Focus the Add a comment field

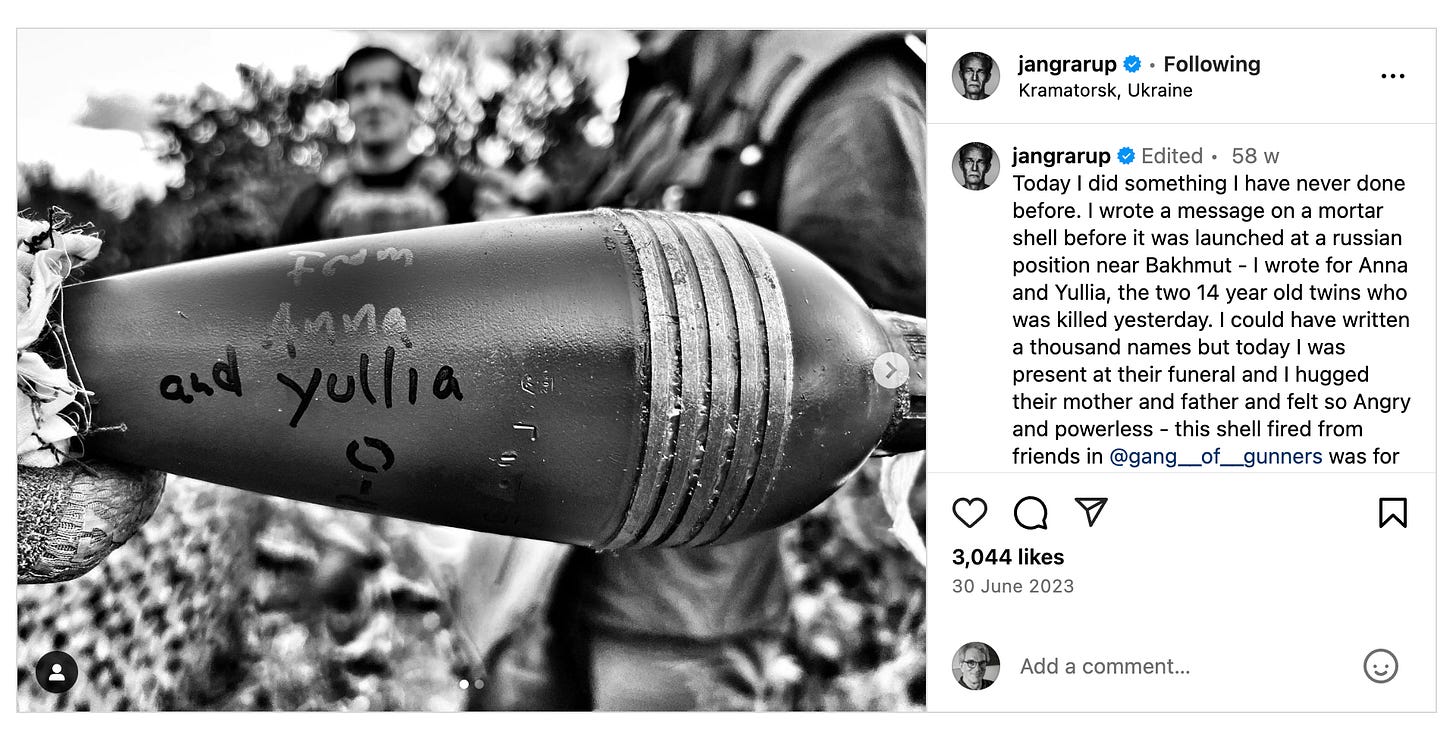pos(1180,666)
